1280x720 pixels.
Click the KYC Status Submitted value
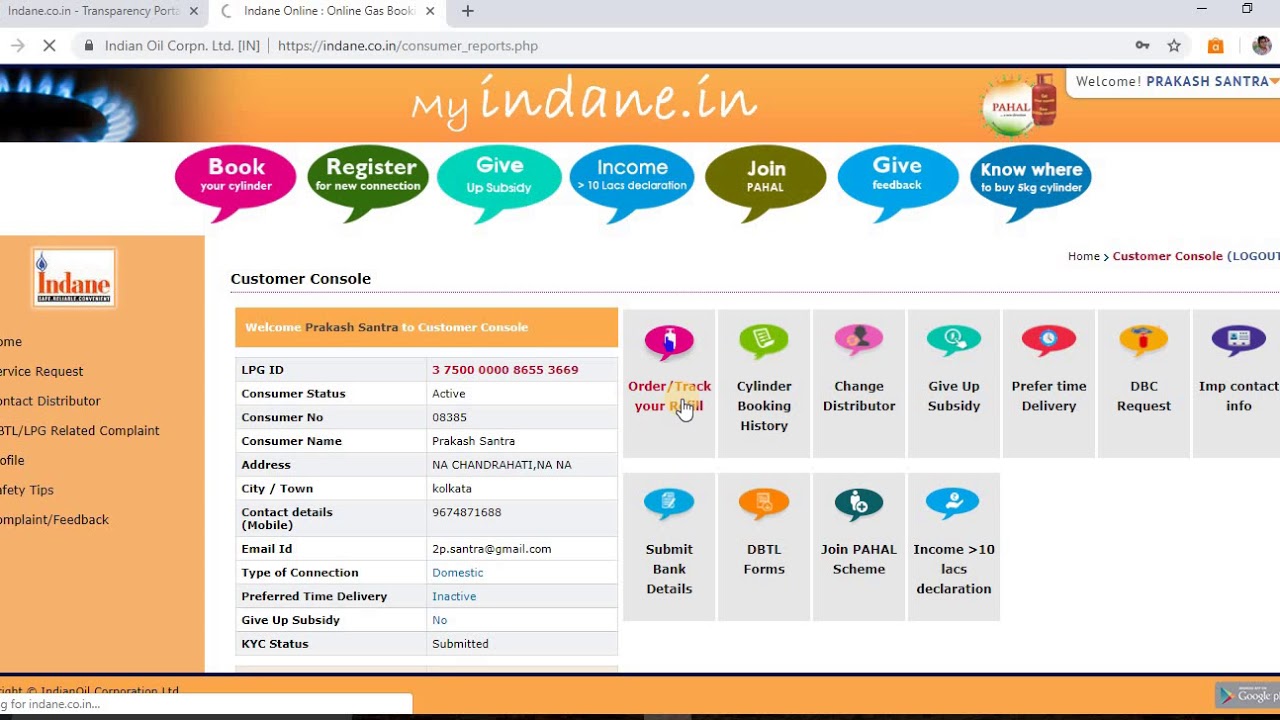pyautogui.click(x=460, y=644)
